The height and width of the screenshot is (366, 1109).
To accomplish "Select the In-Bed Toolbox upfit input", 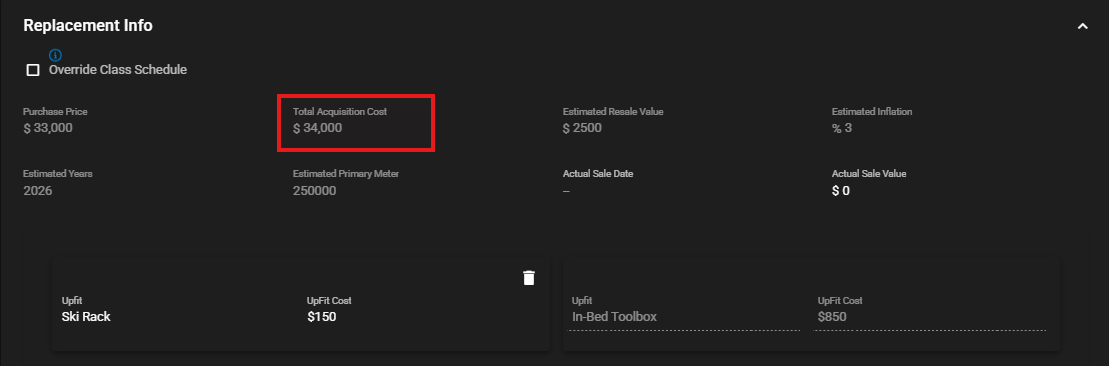I will coord(685,317).
